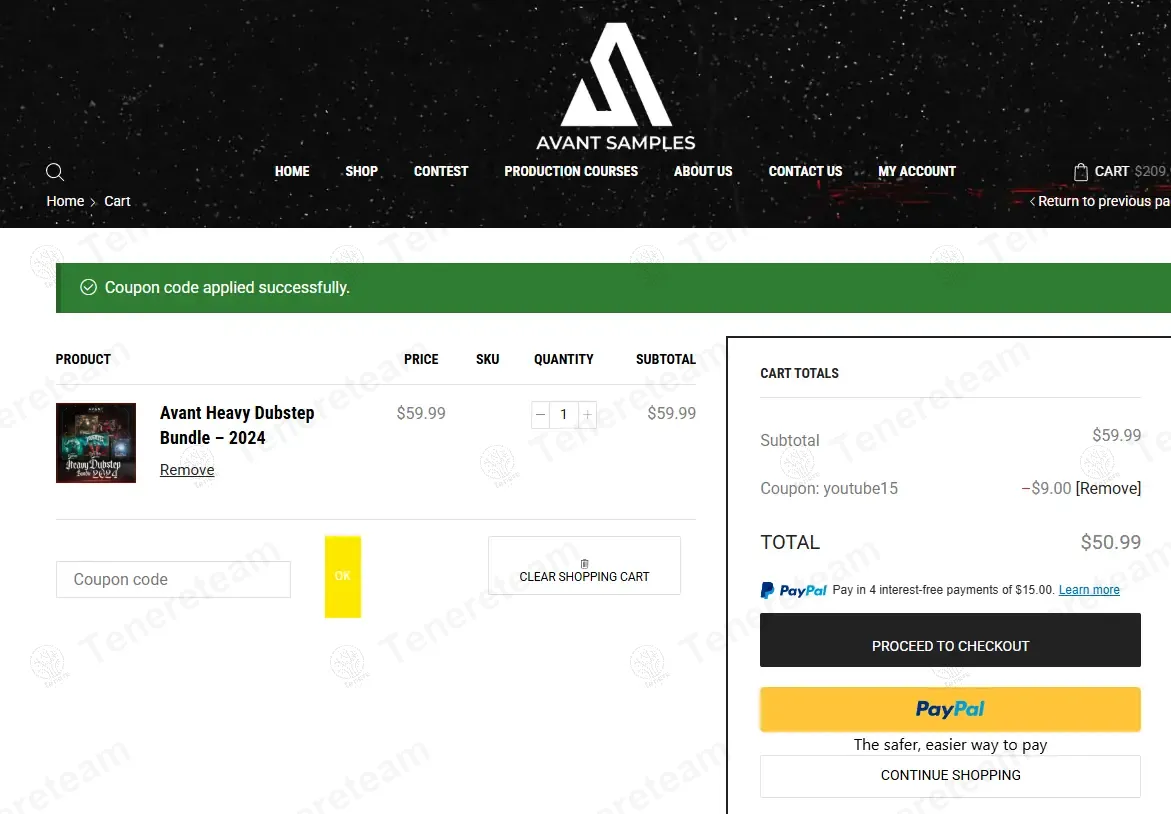Open the Shop menu item
Image resolution: width=1171 pixels, height=814 pixels.
click(361, 171)
